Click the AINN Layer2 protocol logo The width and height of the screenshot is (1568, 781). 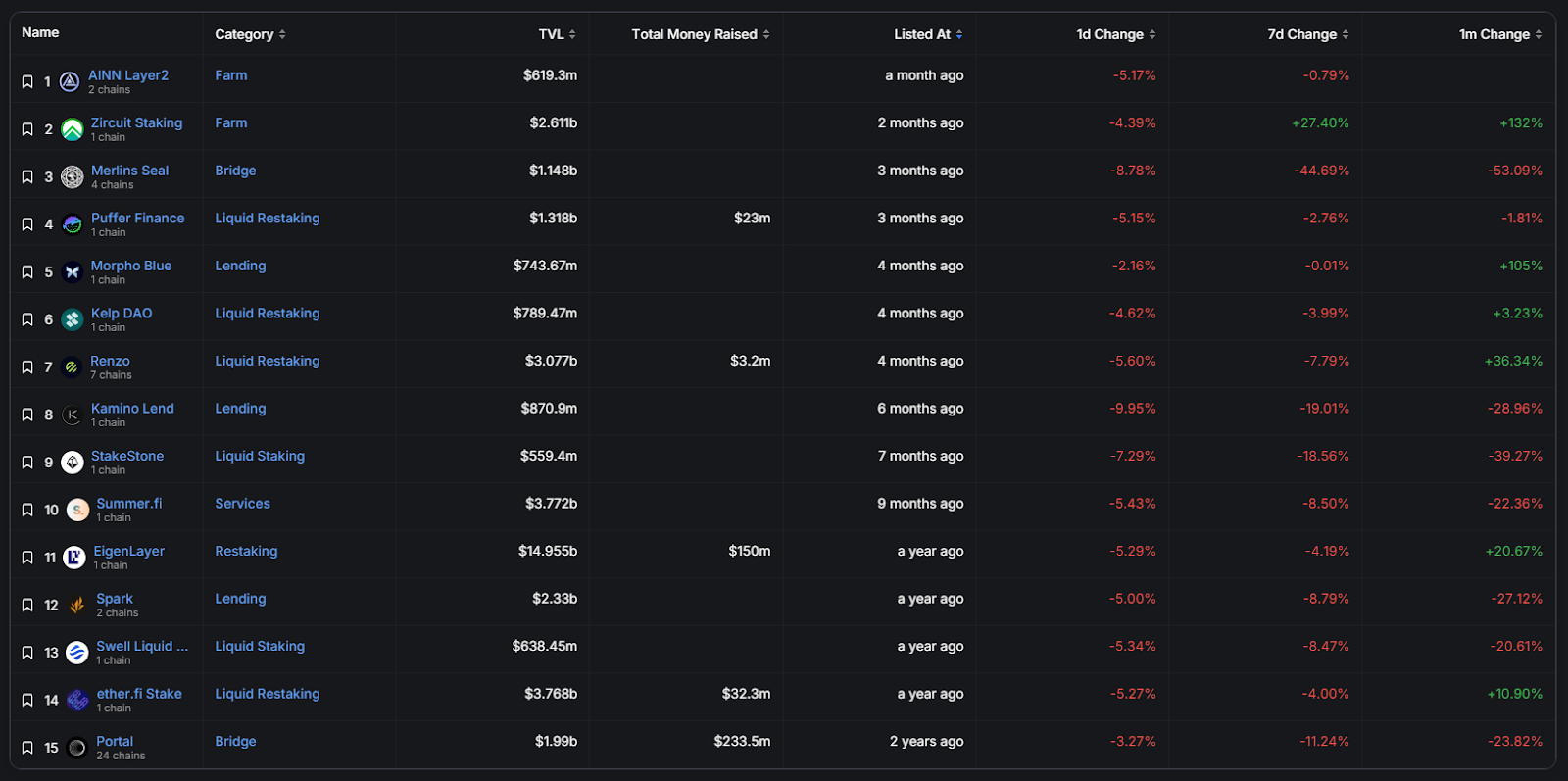(x=70, y=82)
